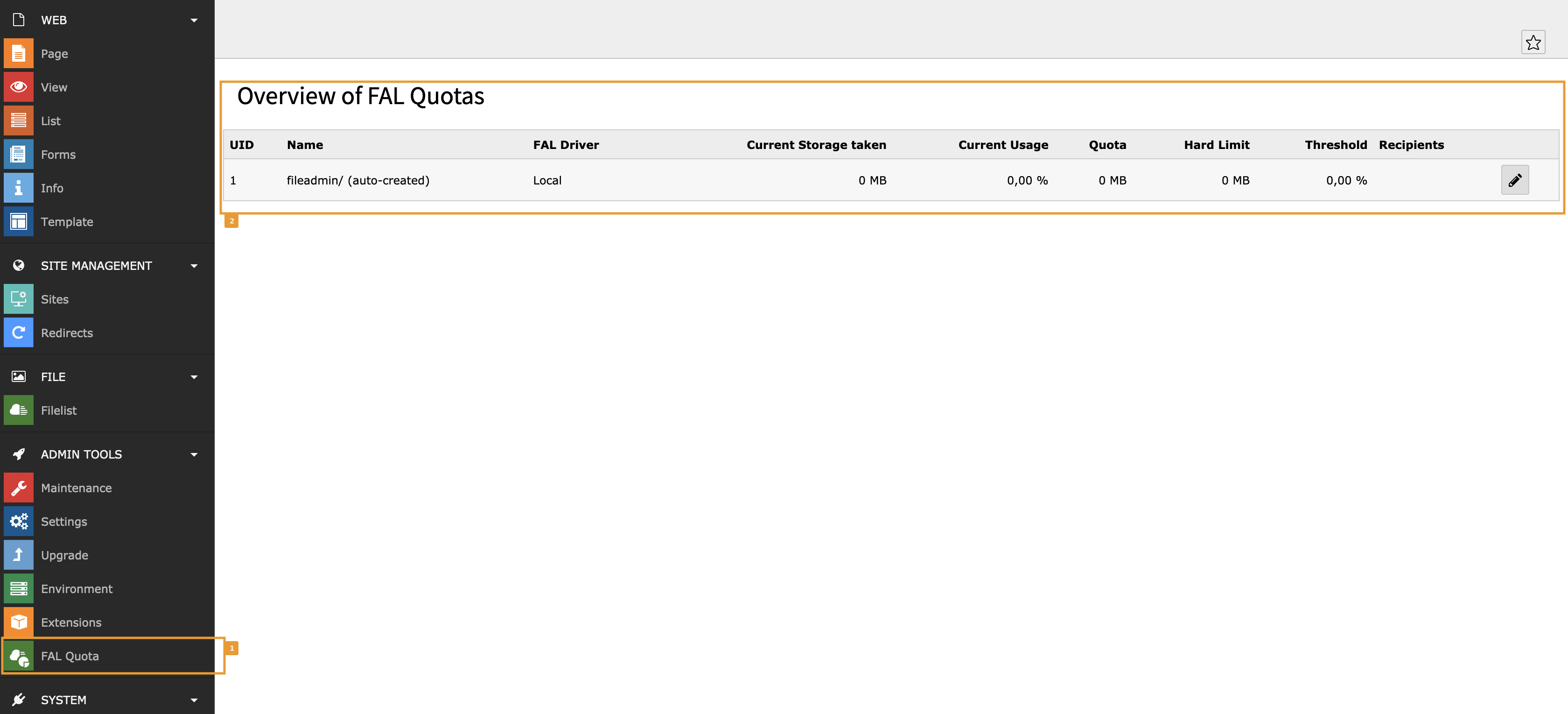
Task: Select the Forms menu entry label
Action: (x=58, y=154)
